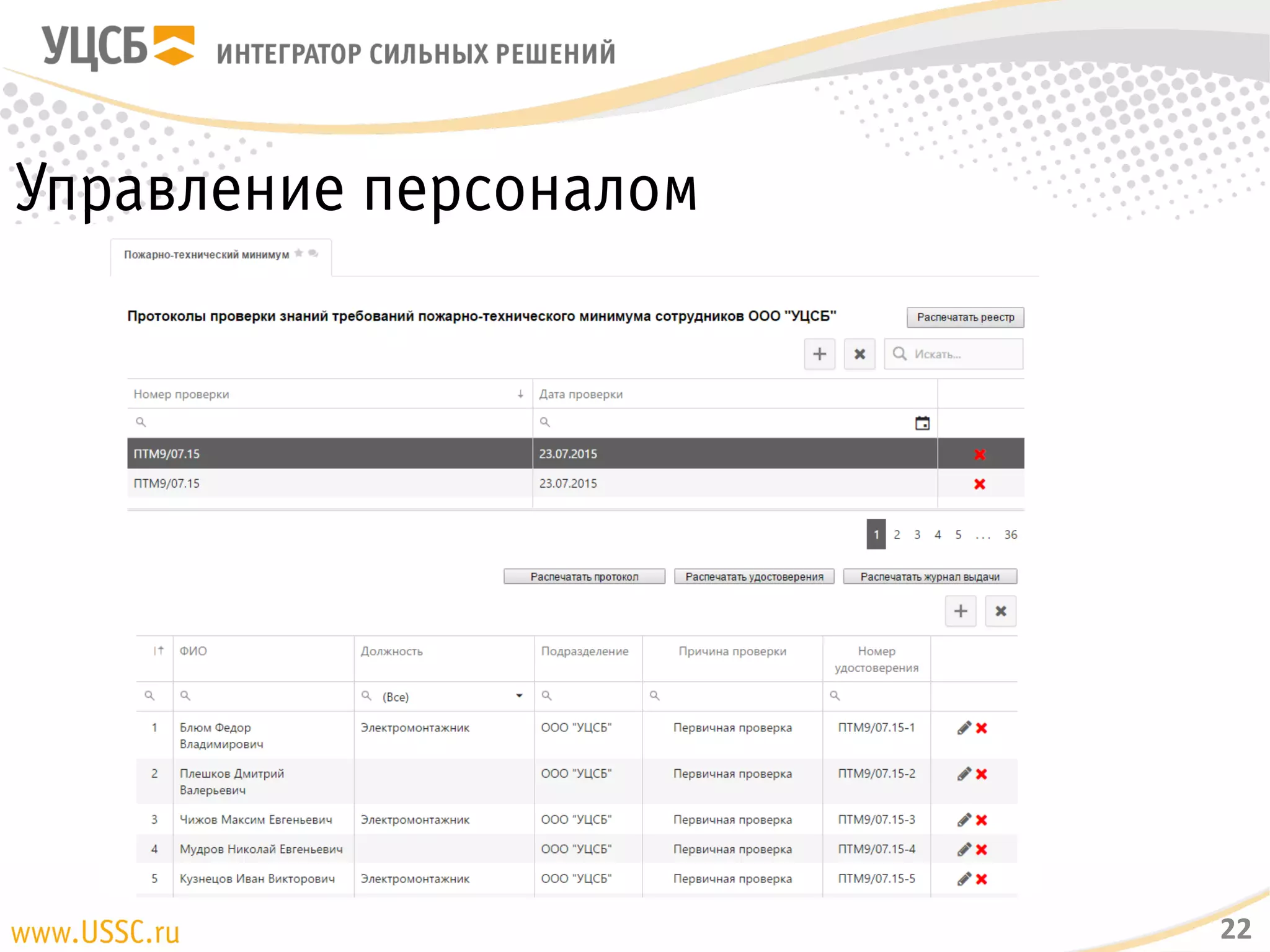The width and height of the screenshot is (1270, 952).
Task: Select current page 1 in pagination
Action: (876, 534)
